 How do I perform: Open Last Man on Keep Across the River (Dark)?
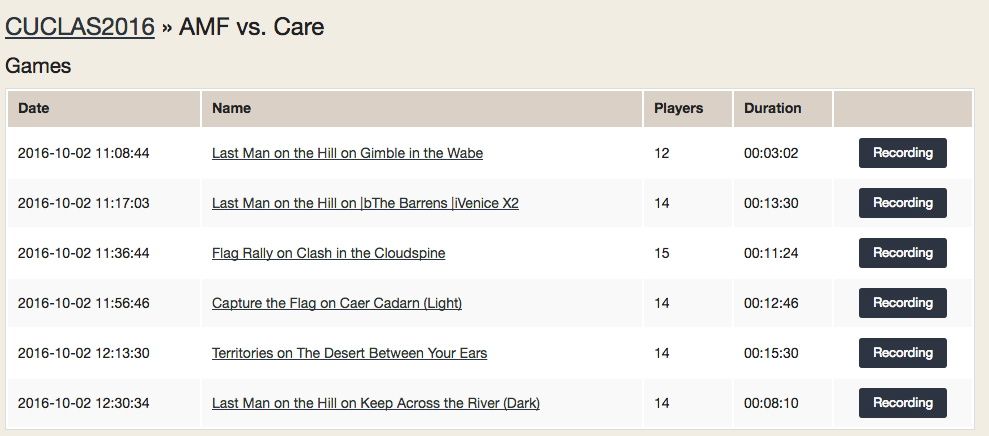click(375, 403)
